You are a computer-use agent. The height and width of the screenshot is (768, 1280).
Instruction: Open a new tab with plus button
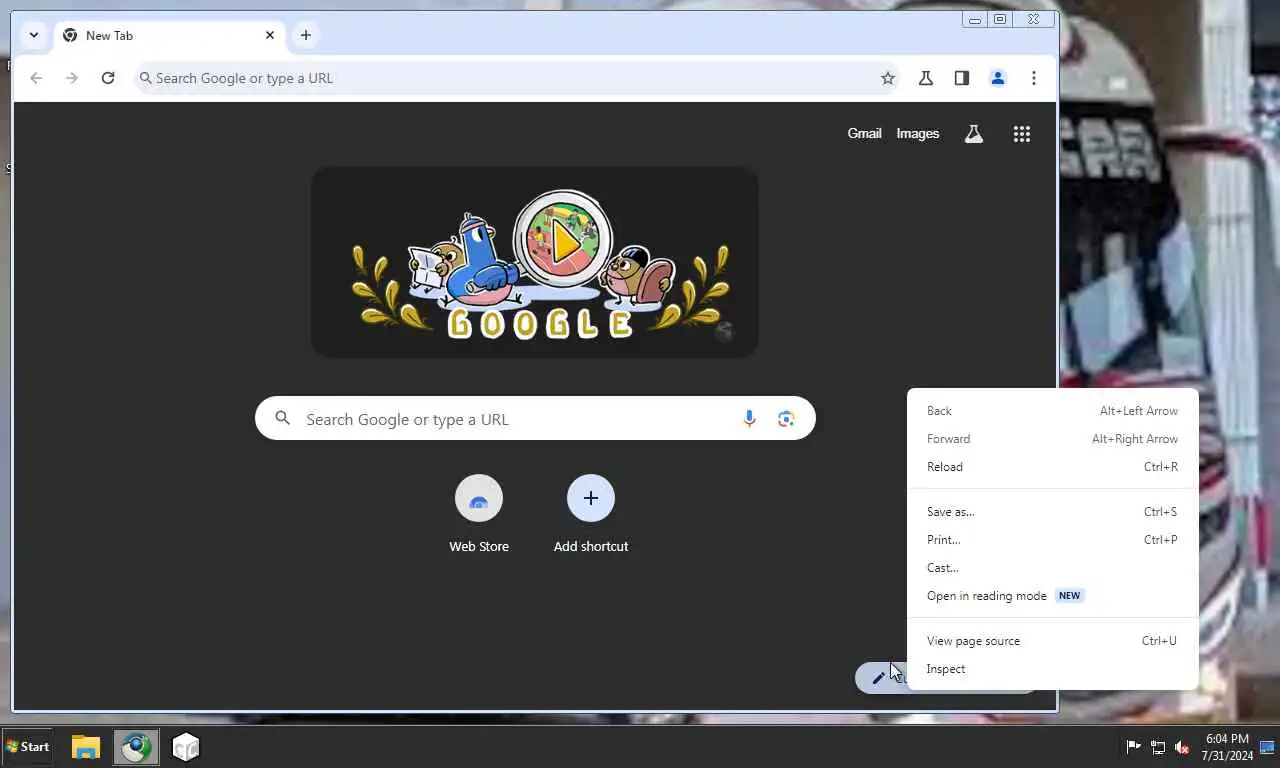(306, 35)
